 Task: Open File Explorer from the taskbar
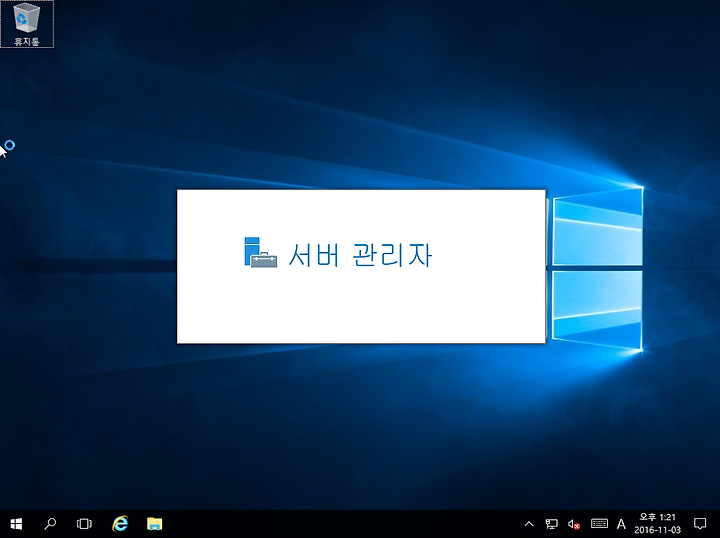tap(155, 524)
